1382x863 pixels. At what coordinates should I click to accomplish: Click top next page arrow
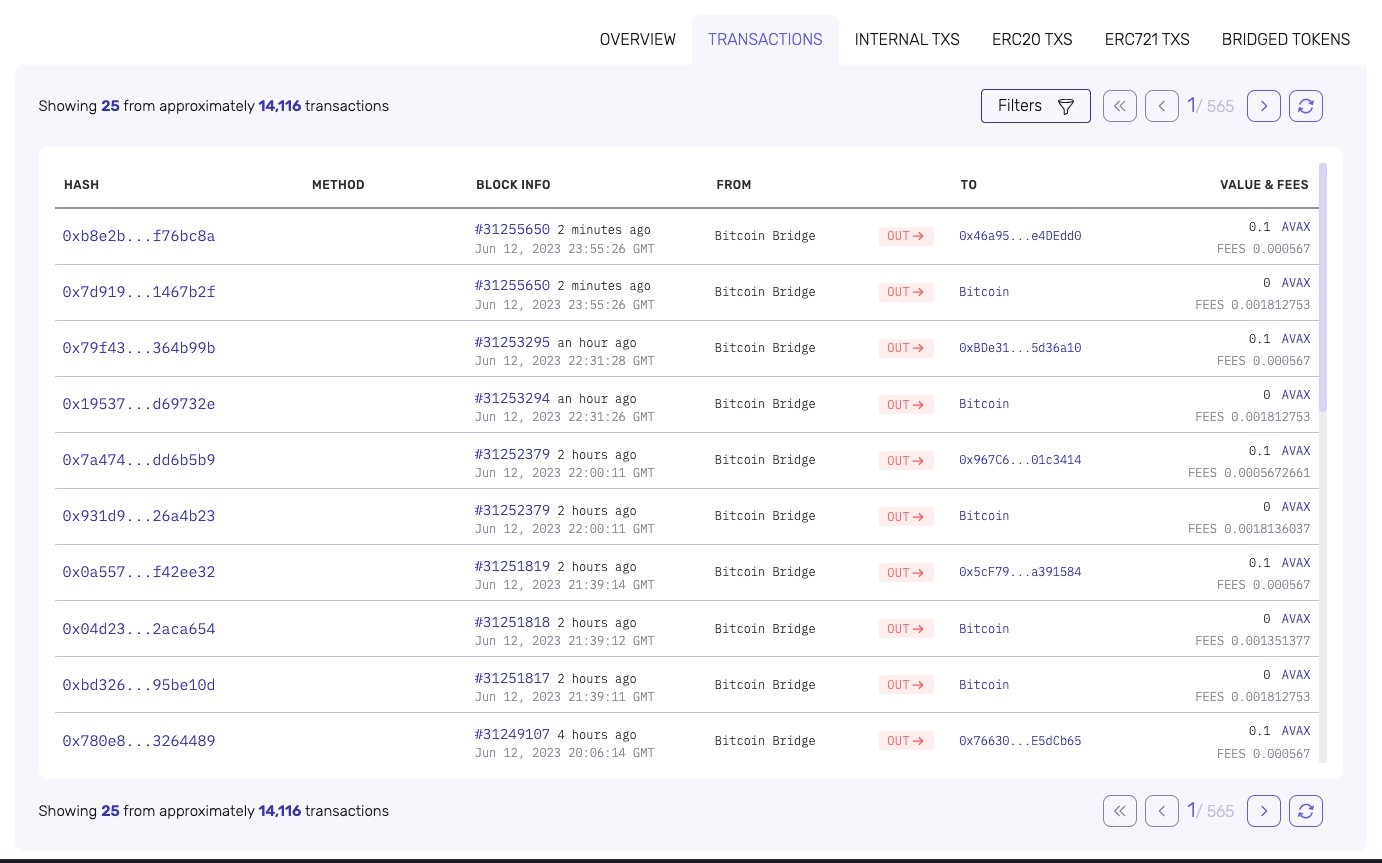1264,106
